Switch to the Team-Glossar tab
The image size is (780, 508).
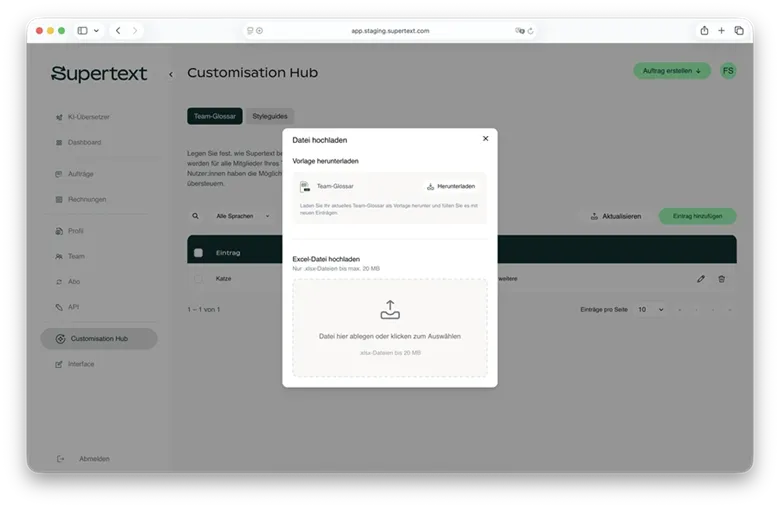215,116
